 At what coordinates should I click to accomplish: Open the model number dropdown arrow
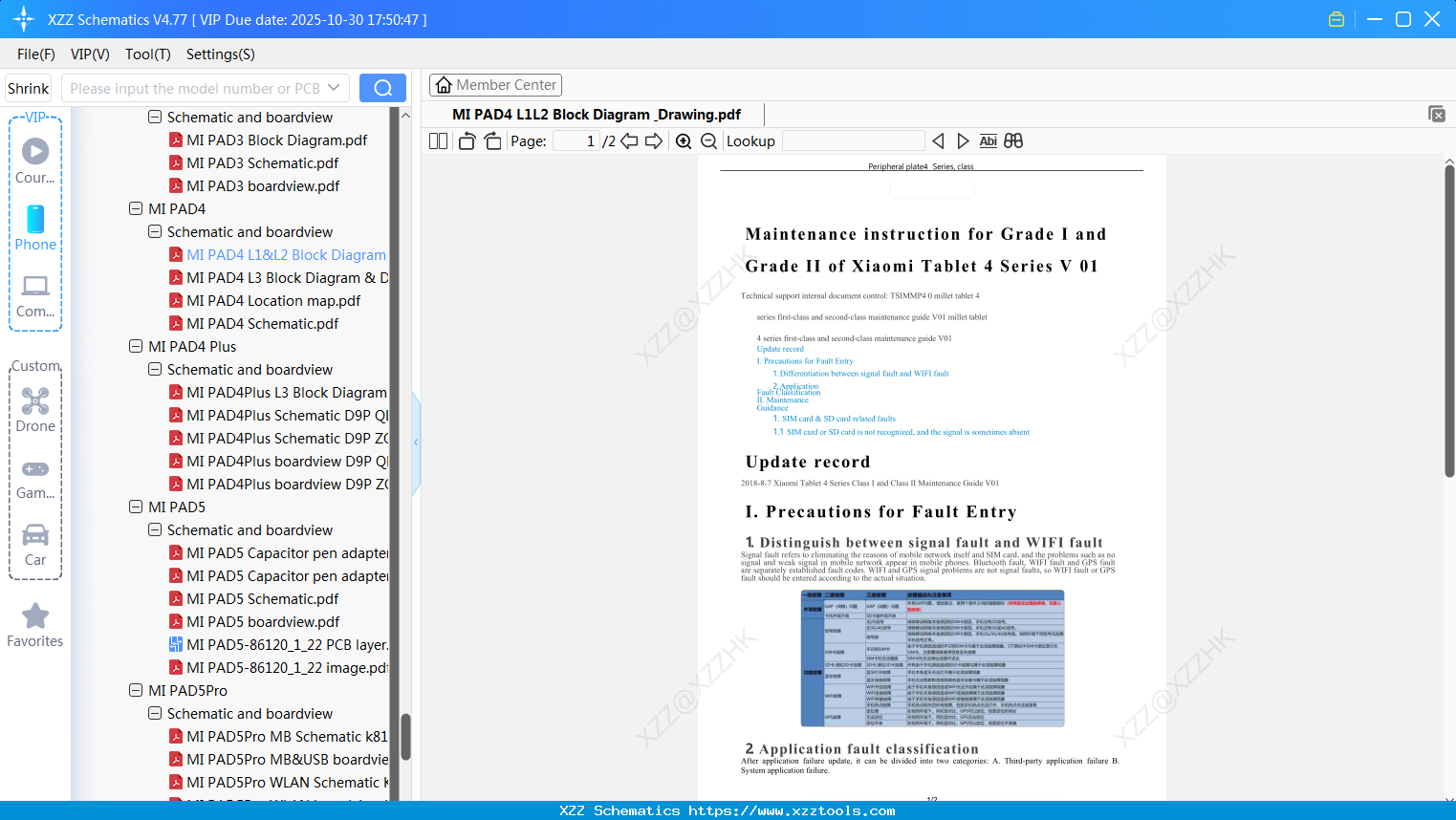tap(334, 88)
